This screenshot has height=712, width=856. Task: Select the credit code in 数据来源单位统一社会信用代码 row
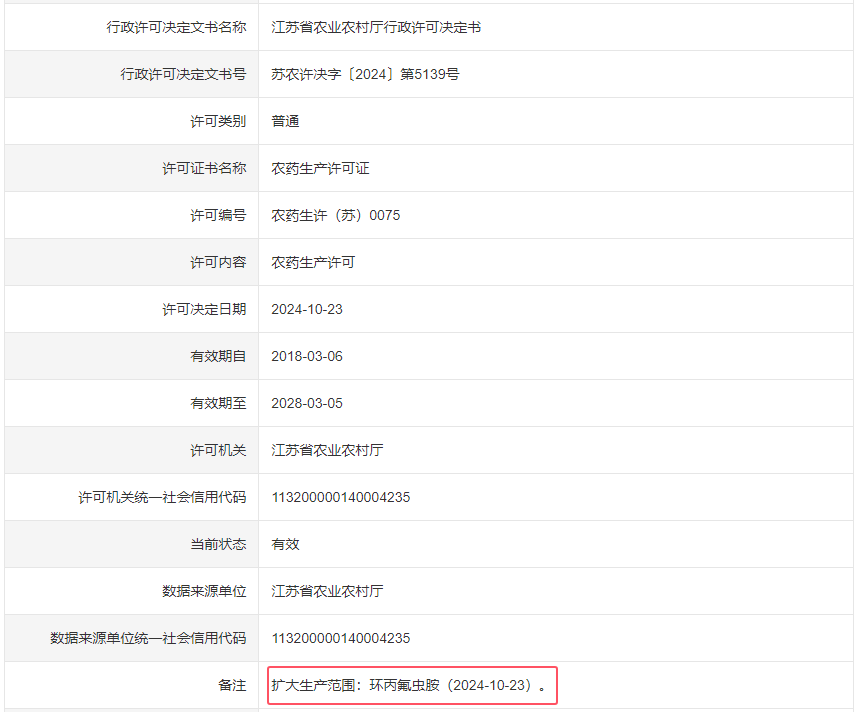pyautogui.click(x=341, y=638)
